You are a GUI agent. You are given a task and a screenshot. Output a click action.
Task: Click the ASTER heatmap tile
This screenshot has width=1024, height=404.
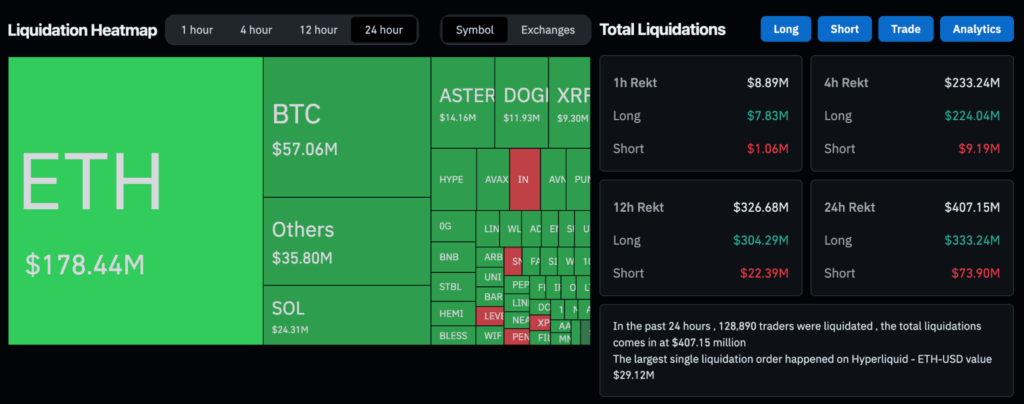(x=466, y=103)
